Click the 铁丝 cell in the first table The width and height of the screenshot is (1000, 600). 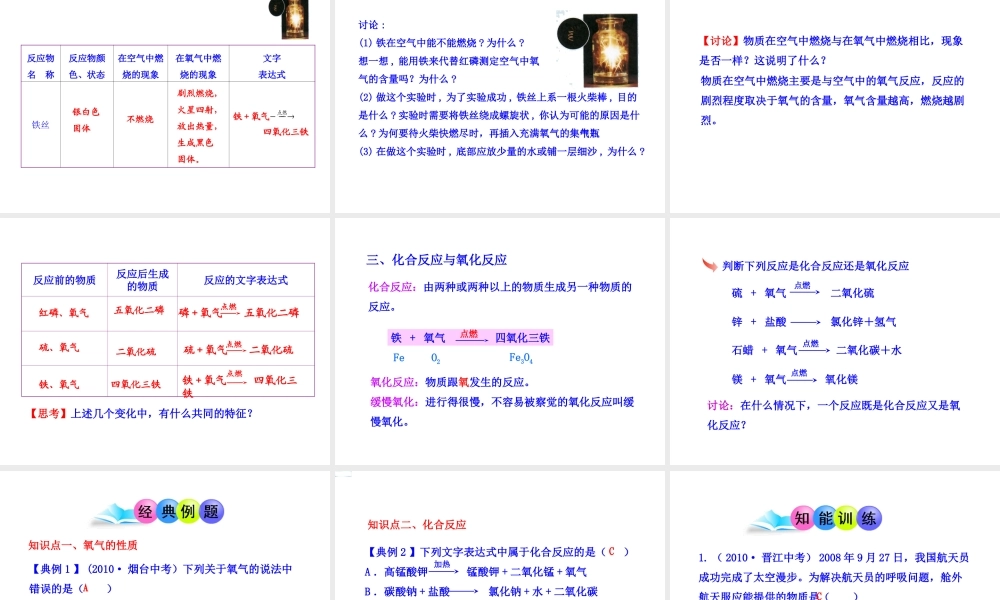pos(41,124)
